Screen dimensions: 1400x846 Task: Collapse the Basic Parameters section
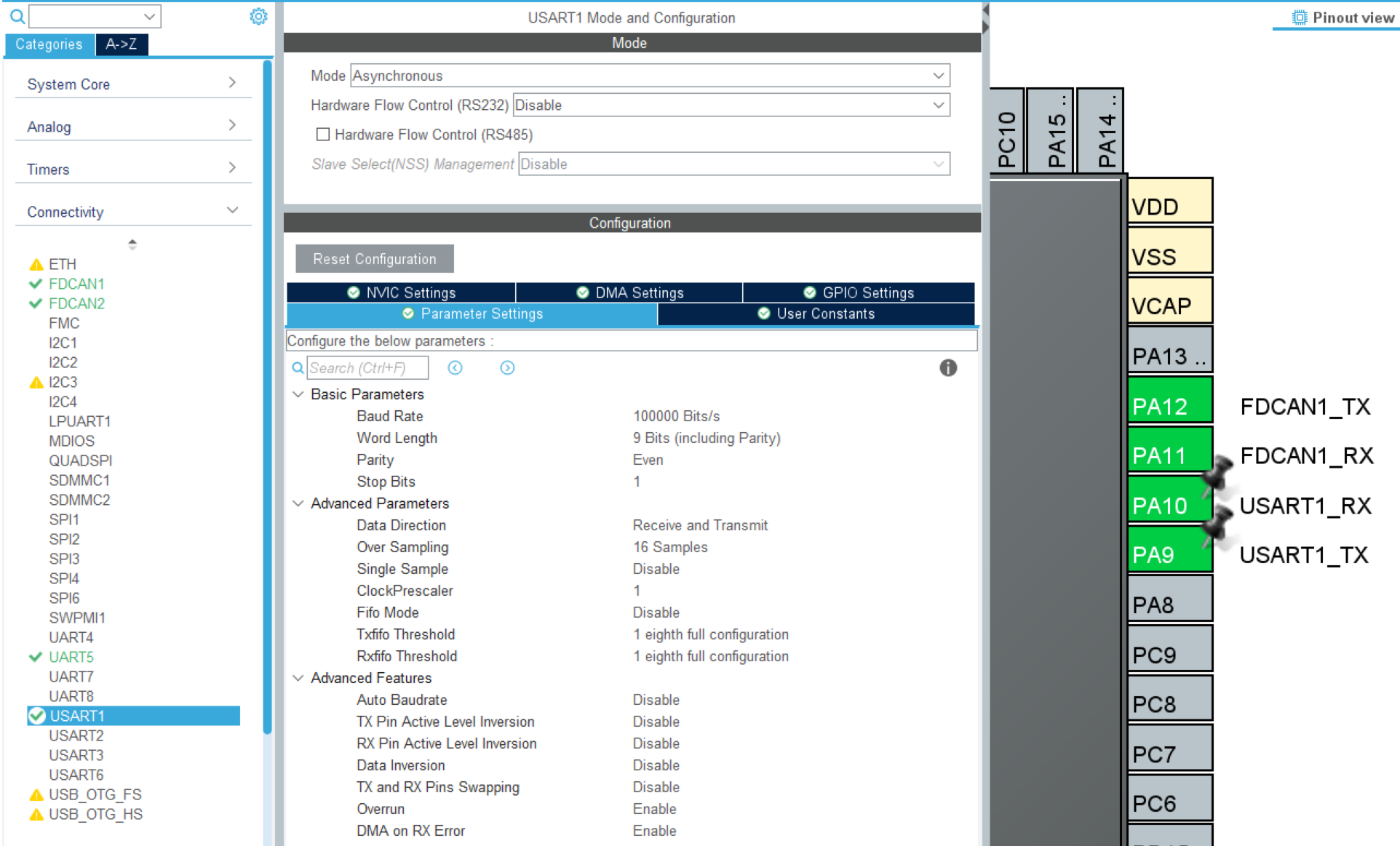298,394
